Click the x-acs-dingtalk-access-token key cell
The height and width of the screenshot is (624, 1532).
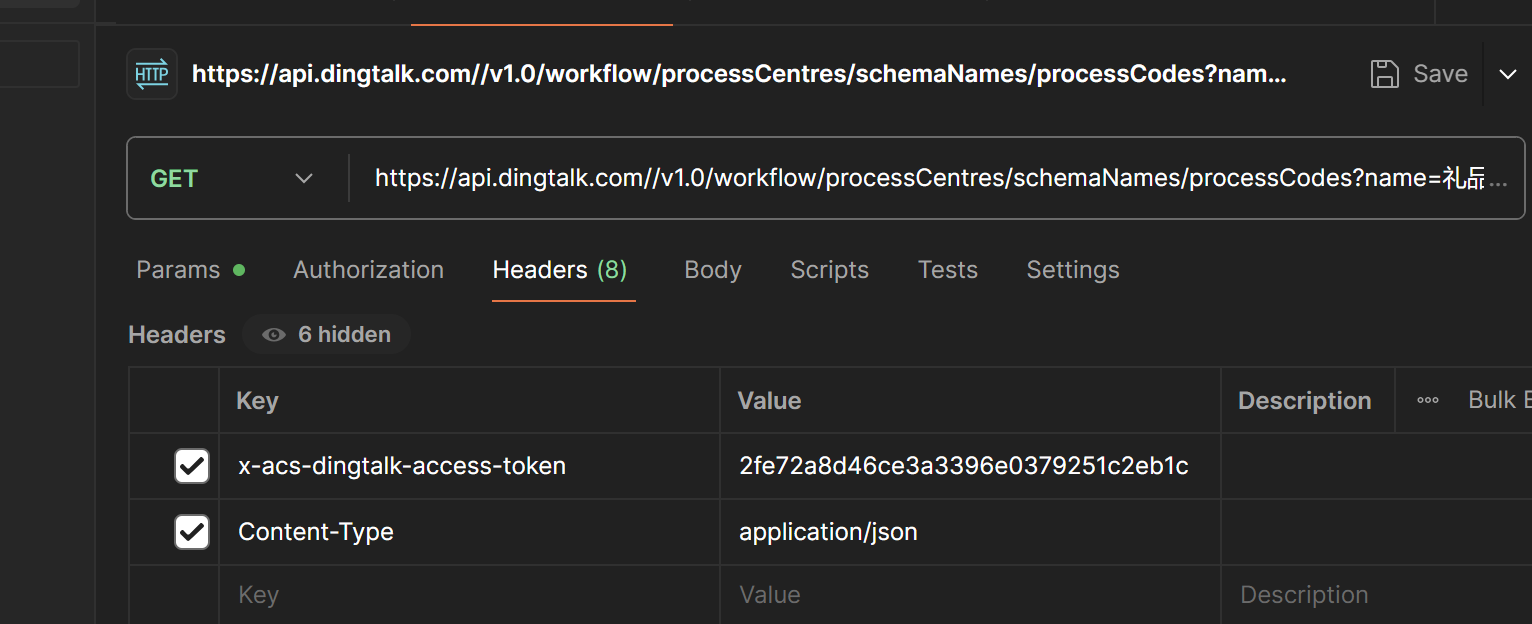pyautogui.click(x=469, y=466)
